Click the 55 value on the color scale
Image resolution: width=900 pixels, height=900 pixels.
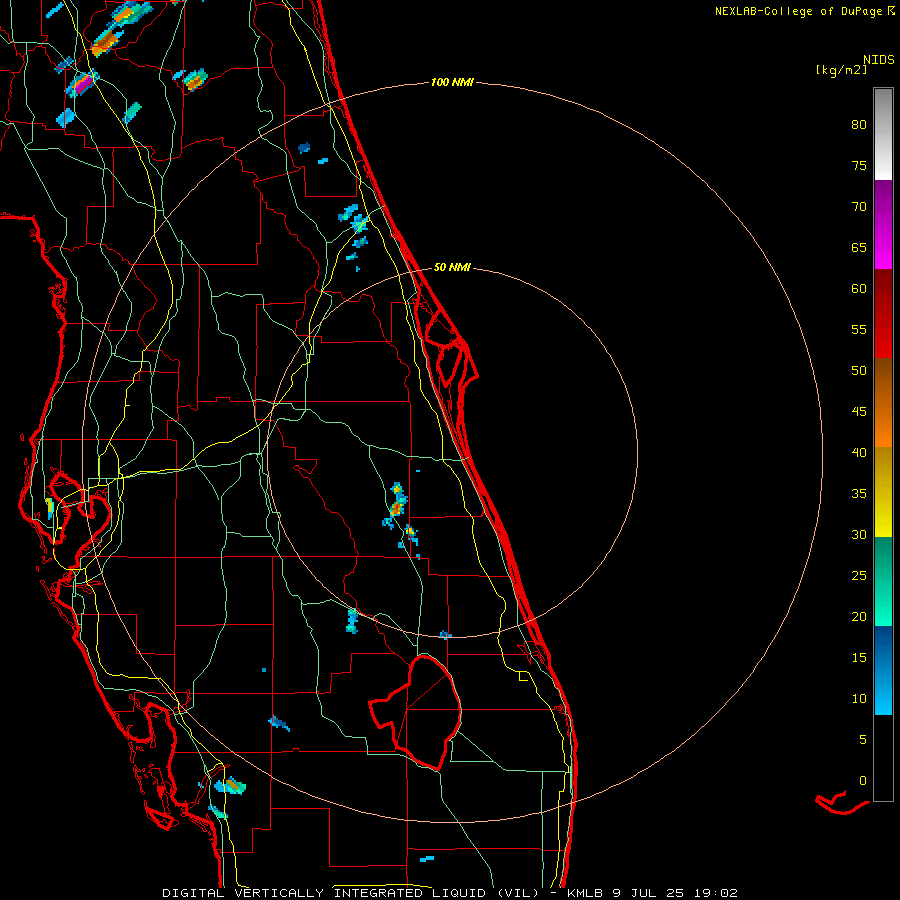pyautogui.click(x=859, y=329)
